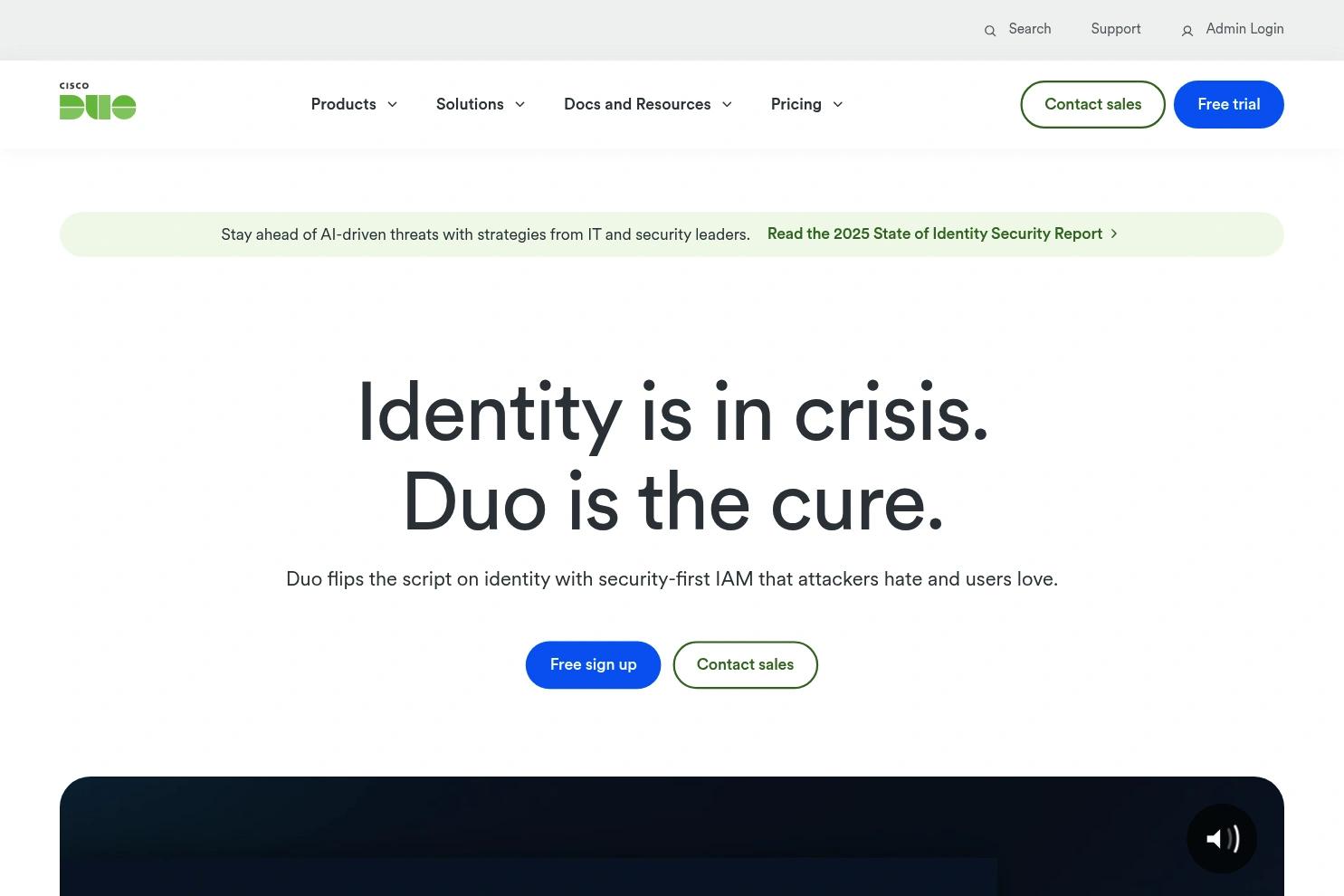Screen dimensions: 1344x896
Task: Go to Admin Login
Action: tap(1244, 29)
